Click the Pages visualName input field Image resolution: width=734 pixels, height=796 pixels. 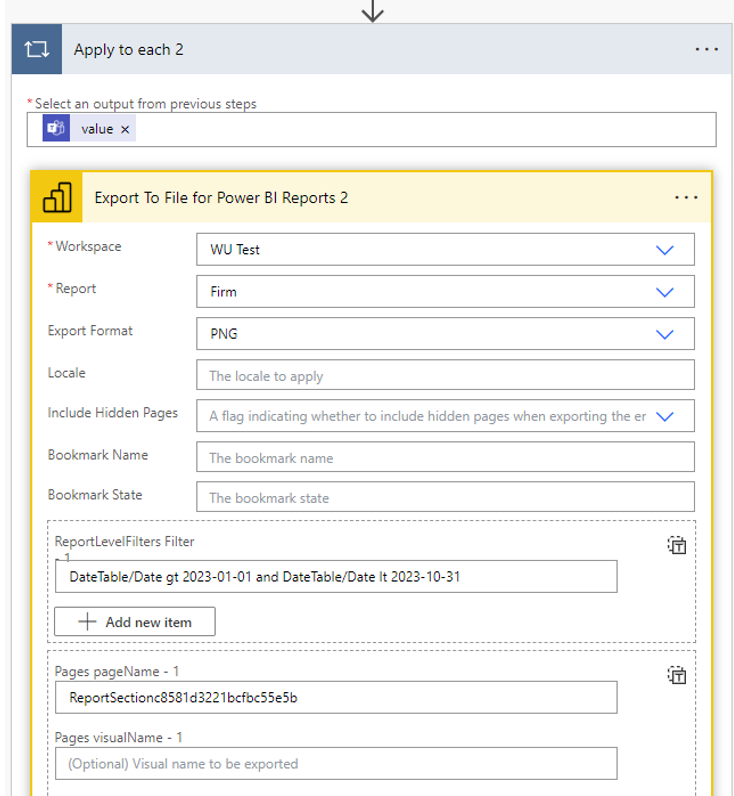point(335,763)
